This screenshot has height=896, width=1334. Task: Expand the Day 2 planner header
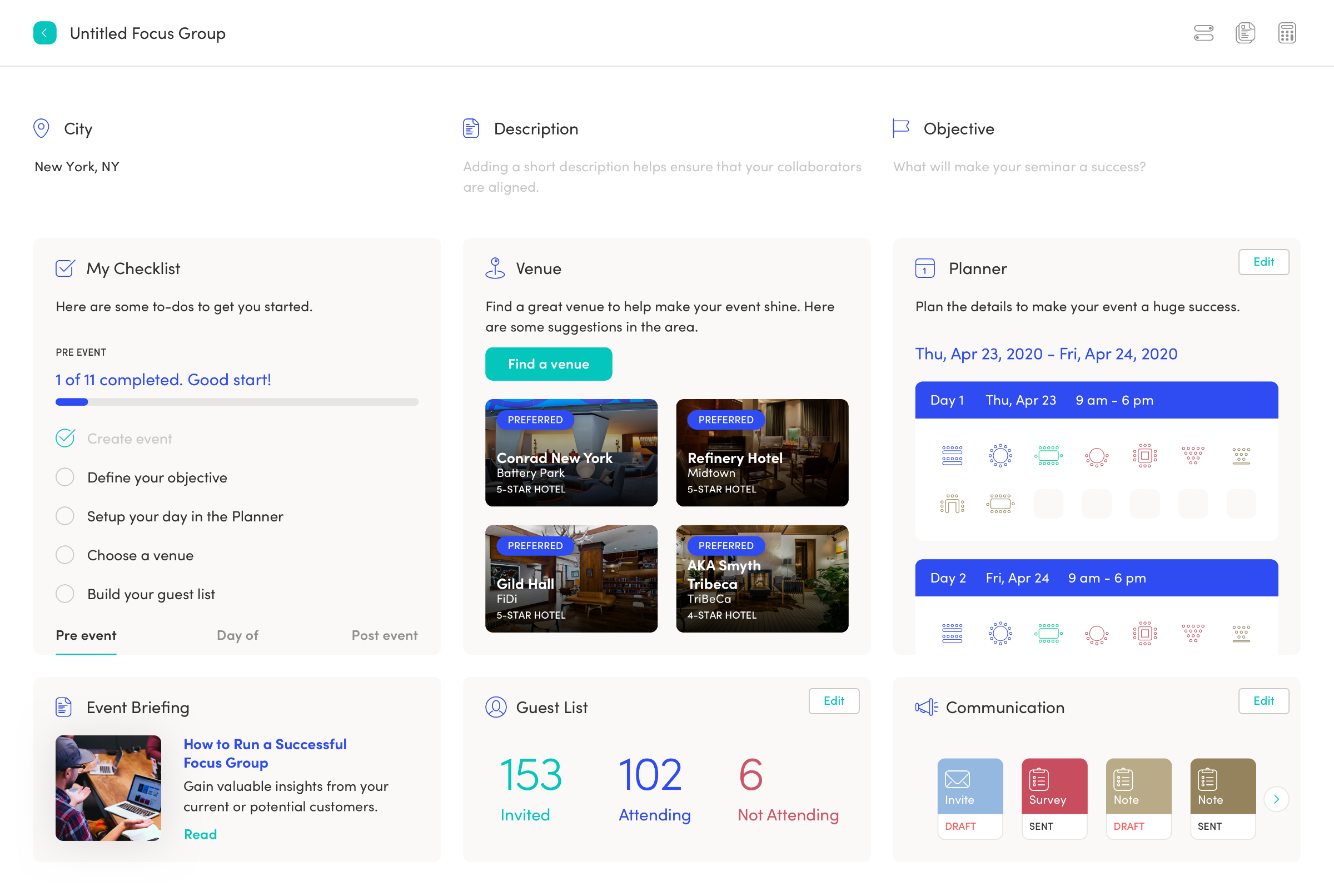1096,578
